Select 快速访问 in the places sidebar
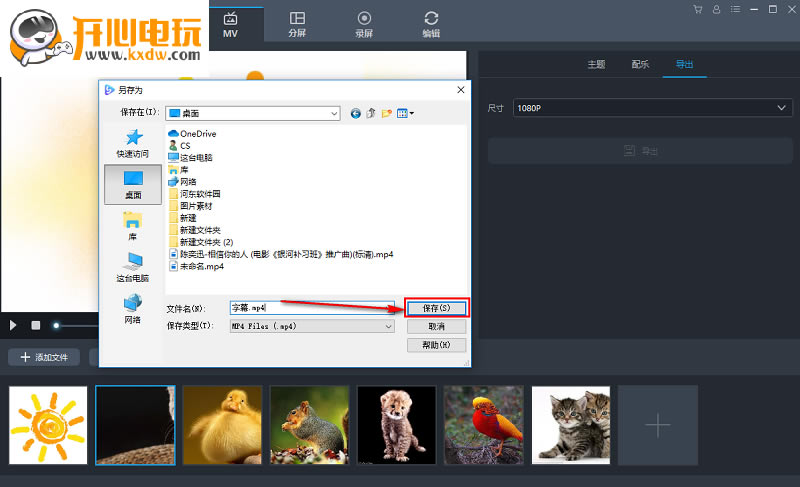The width and height of the screenshot is (800, 487). (x=132, y=142)
